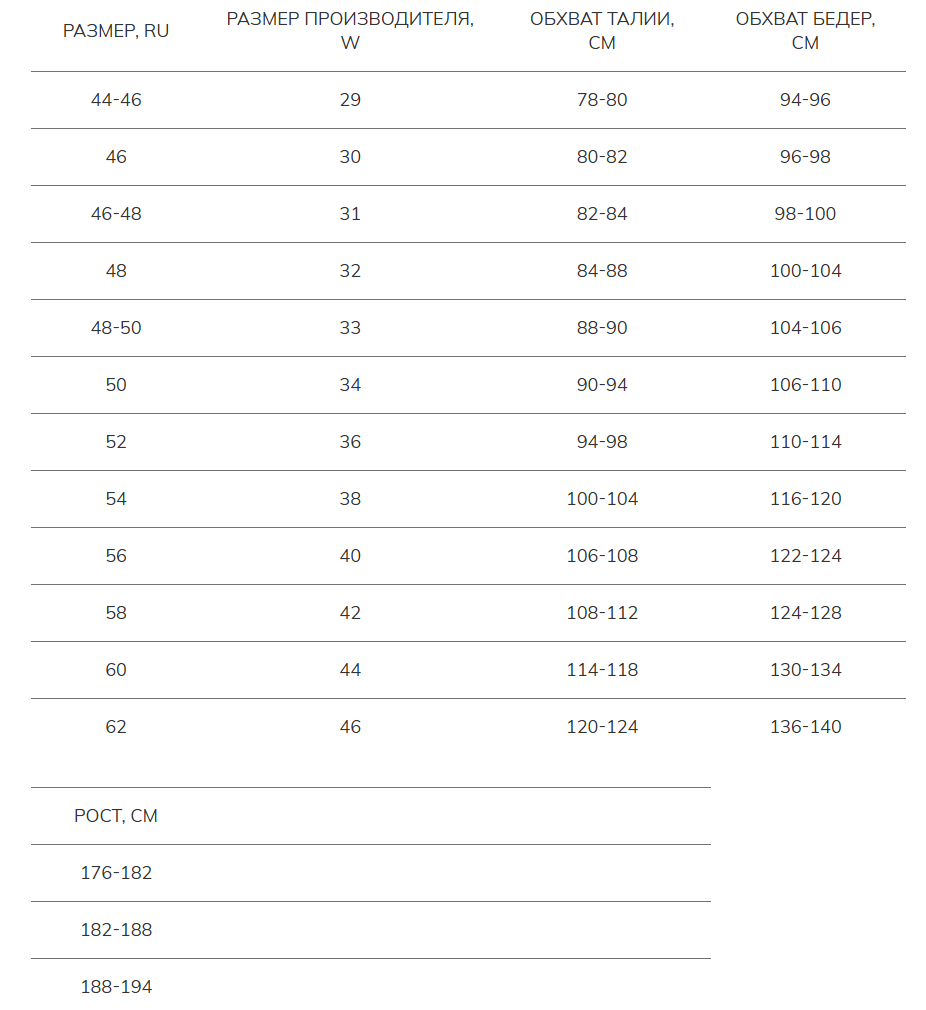Click manufacturer size 38 cell

350,499
